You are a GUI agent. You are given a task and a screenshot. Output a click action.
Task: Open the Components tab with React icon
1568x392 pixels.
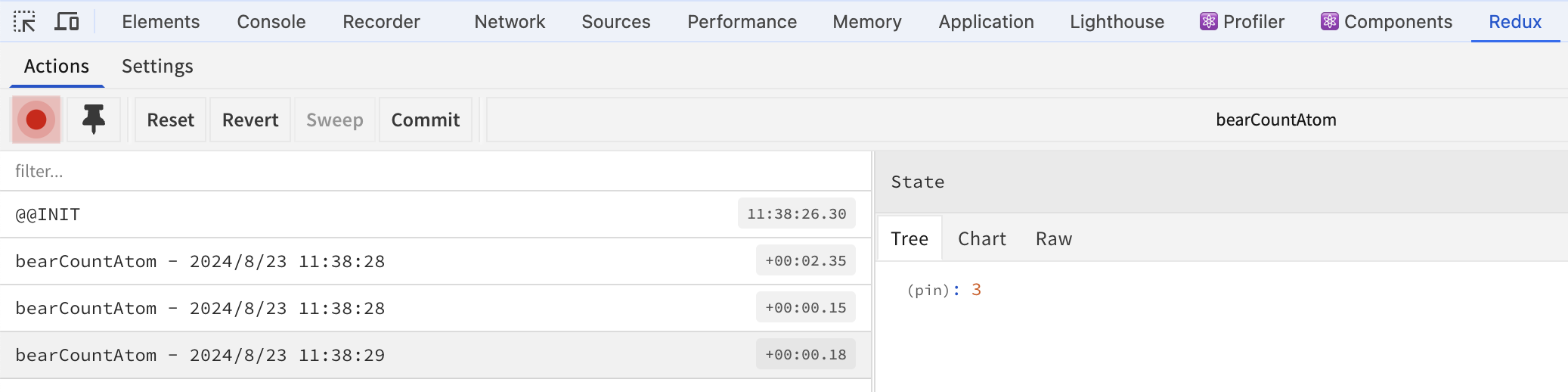tap(1387, 21)
